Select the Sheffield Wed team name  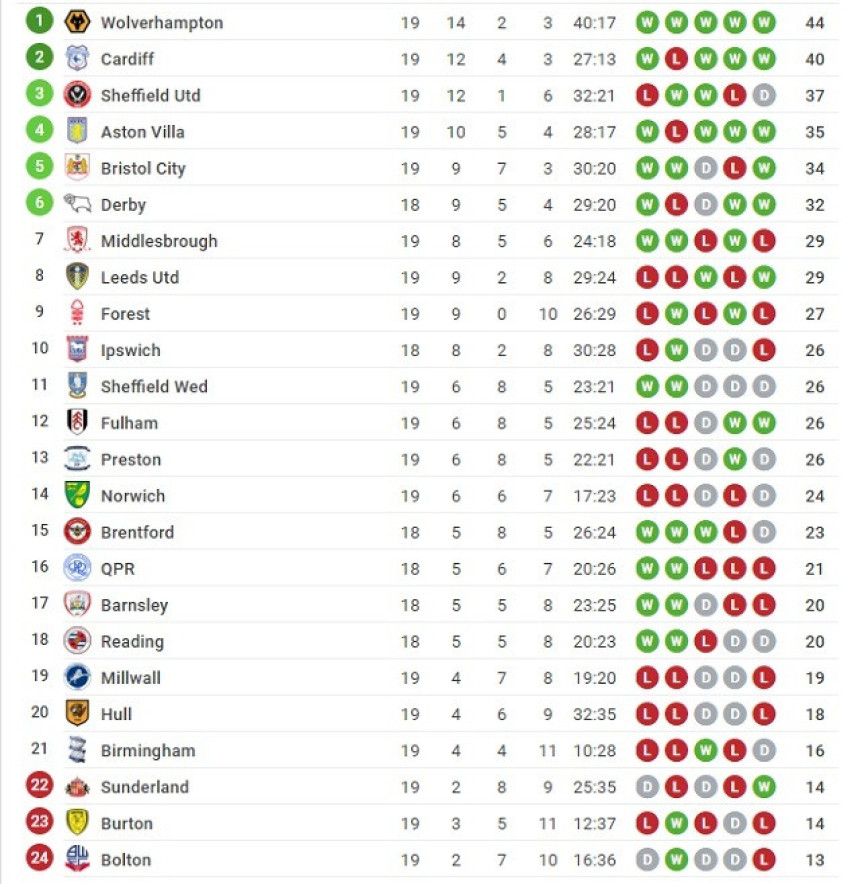point(154,386)
